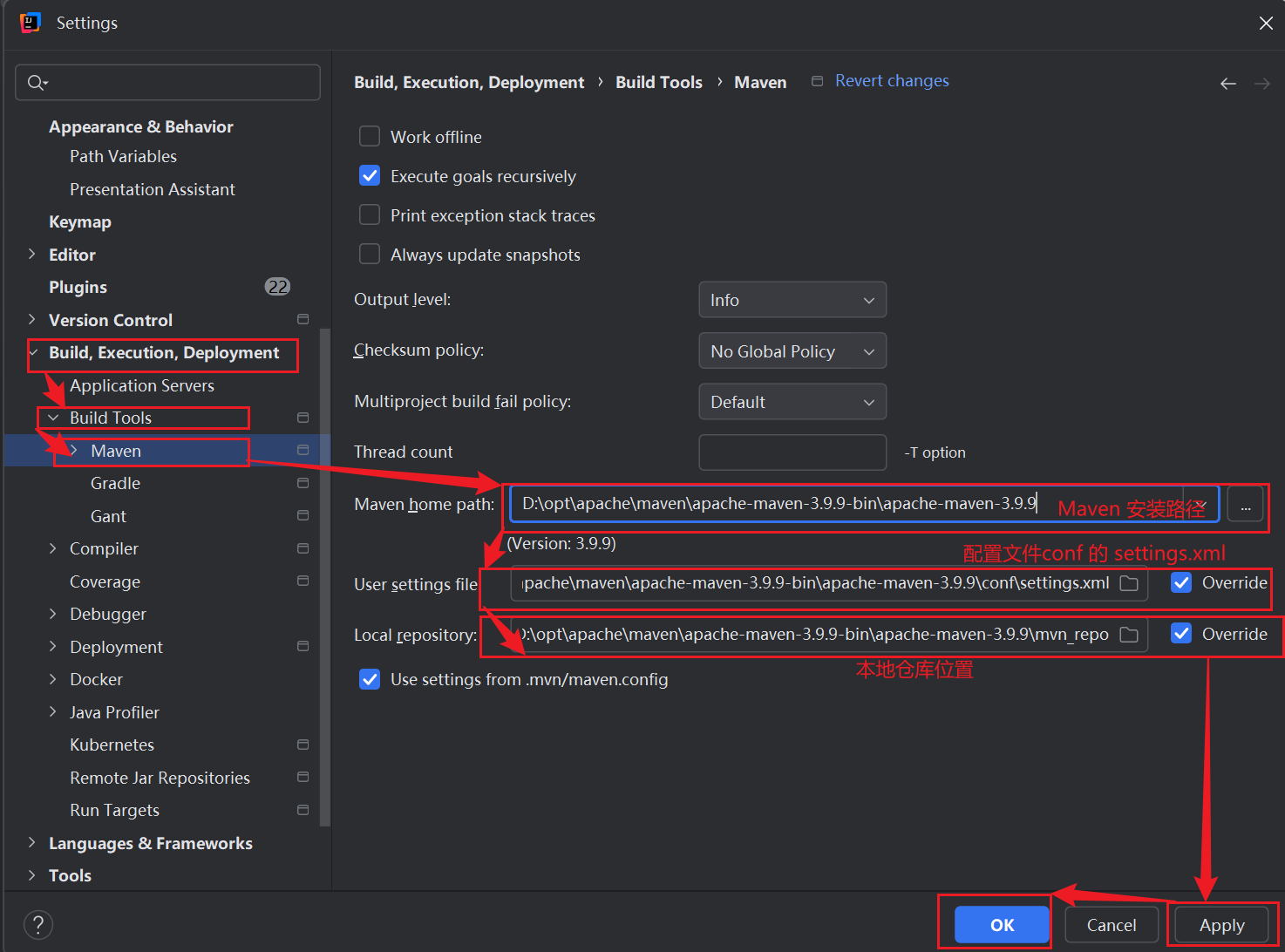
Task: Open Presentation Assistant settings
Action: (x=153, y=189)
